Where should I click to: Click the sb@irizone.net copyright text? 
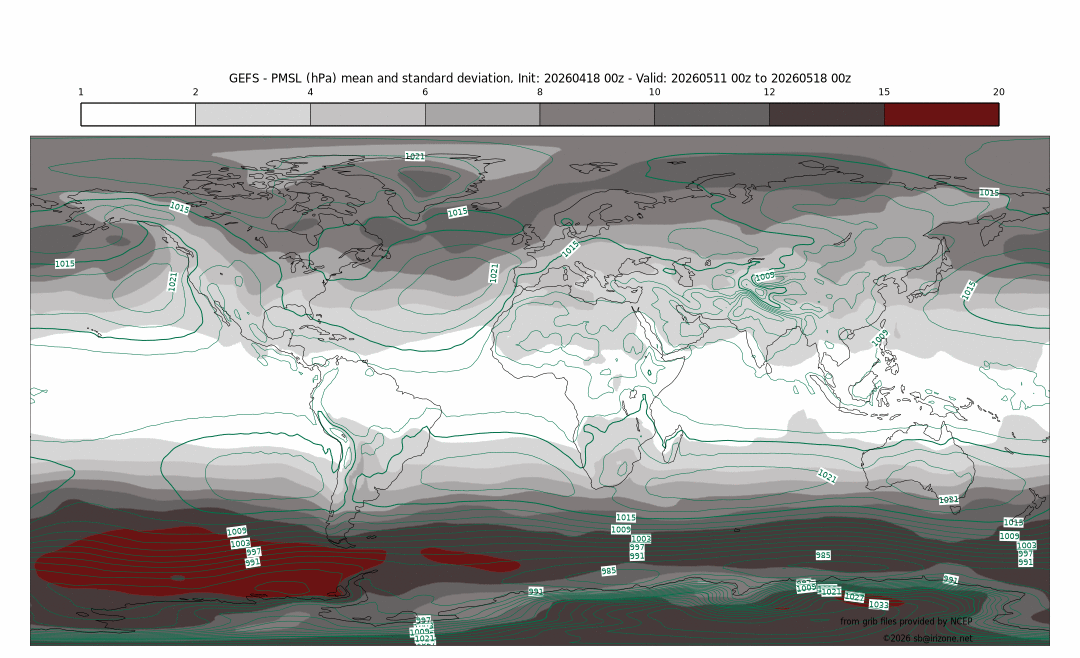point(927,638)
